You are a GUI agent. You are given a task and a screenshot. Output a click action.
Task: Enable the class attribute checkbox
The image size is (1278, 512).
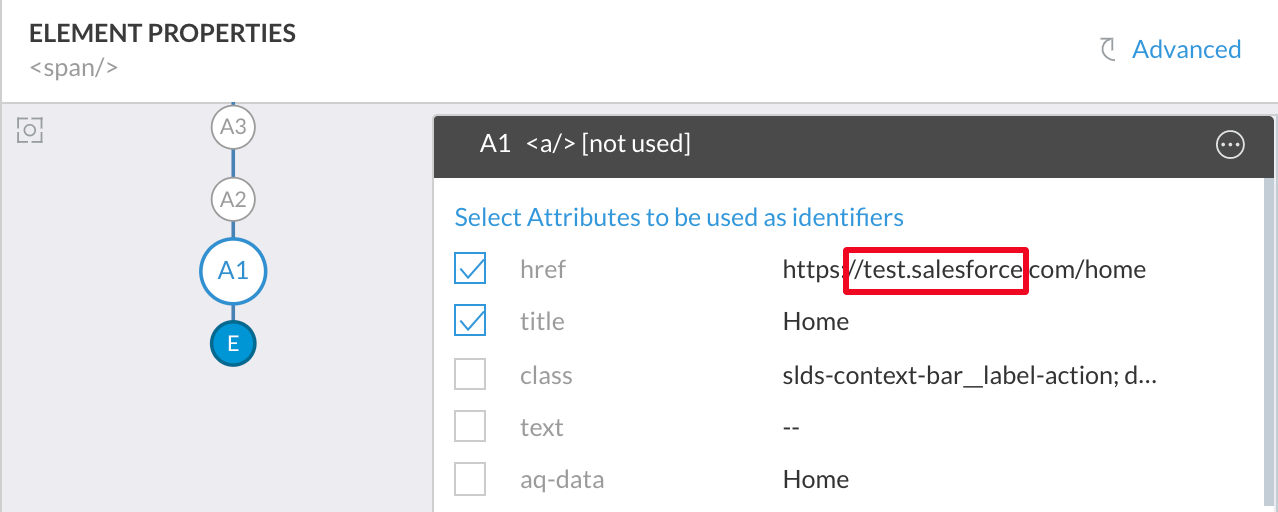(470, 375)
